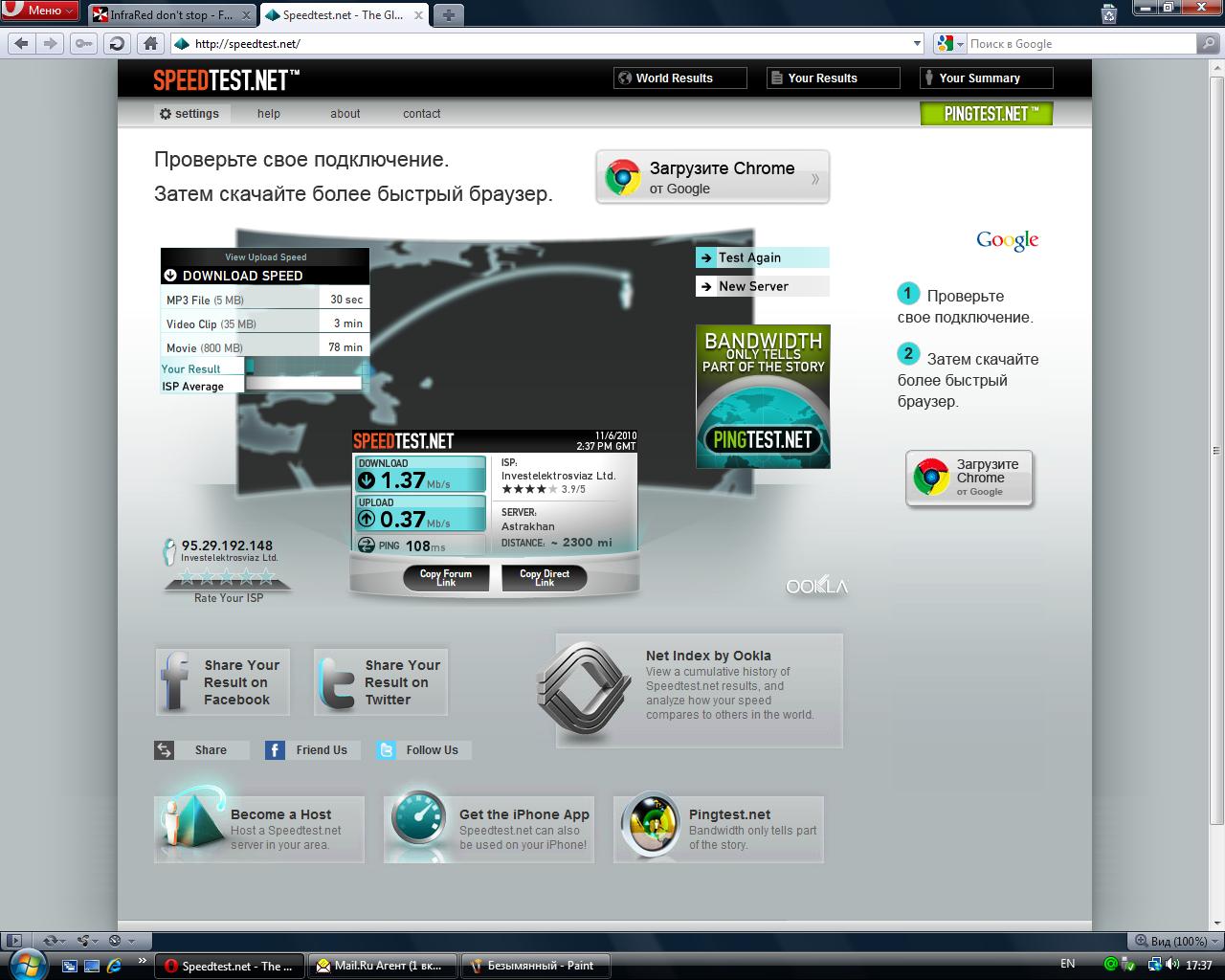
Task: Click the Google logo in sidebar
Action: click(1007, 240)
